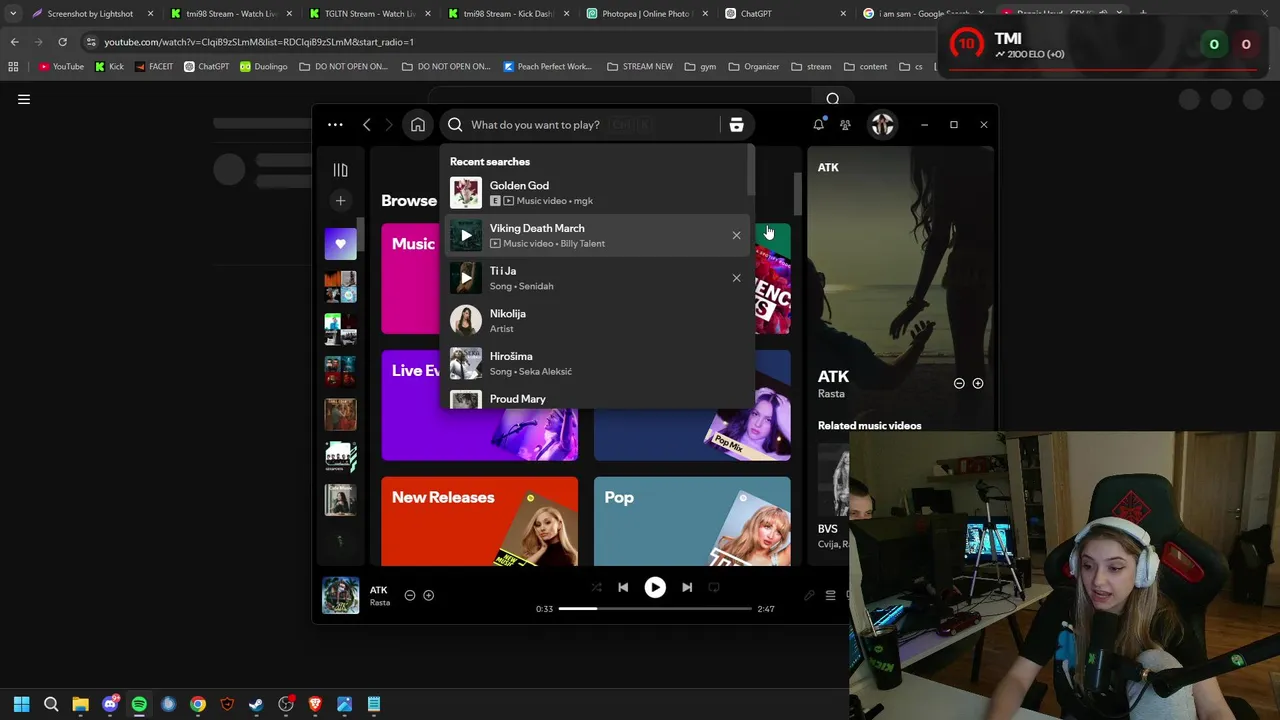1280x720 pixels.
Task: Toggle shuffle in the player bar
Action: tap(597, 588)
